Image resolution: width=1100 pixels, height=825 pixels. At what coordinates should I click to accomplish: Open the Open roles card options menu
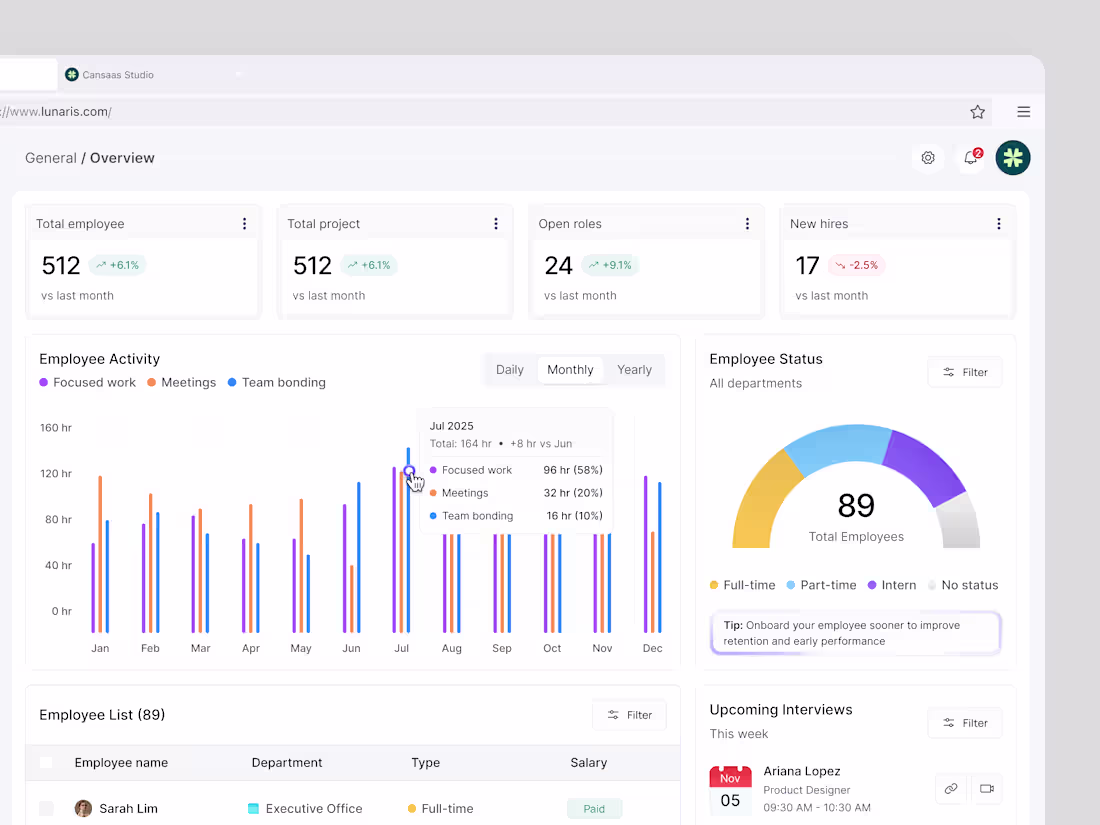[747, 224]
